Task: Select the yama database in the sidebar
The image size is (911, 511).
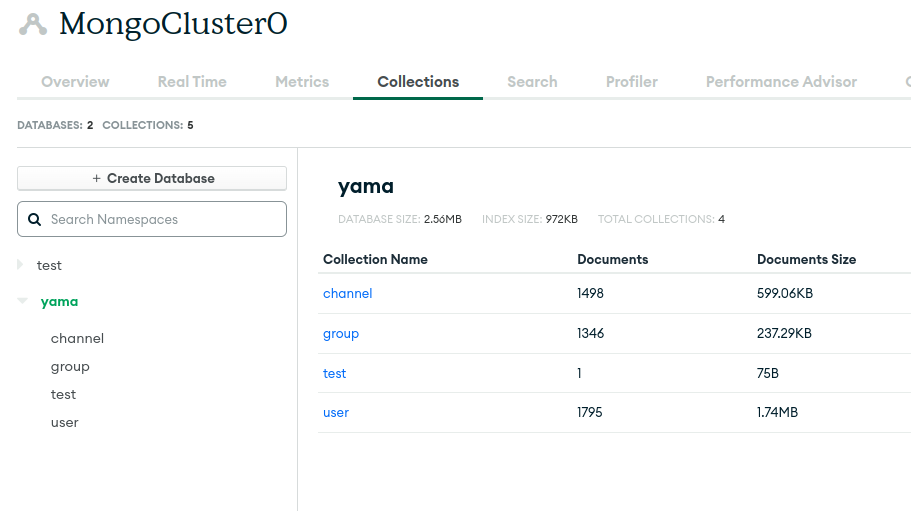Action: point(59,301)
